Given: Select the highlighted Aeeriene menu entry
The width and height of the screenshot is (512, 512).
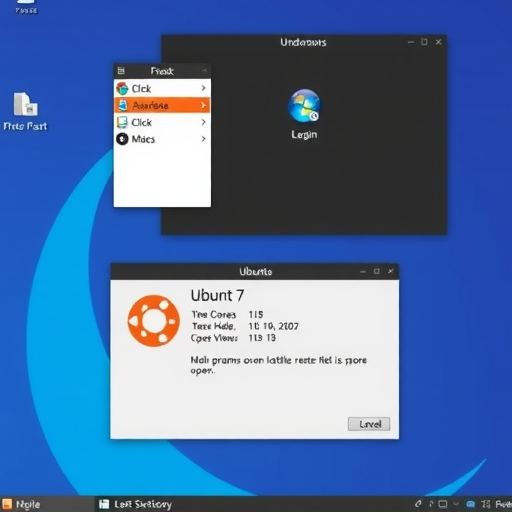Looking at the screenshot, I should pos(162,105).
